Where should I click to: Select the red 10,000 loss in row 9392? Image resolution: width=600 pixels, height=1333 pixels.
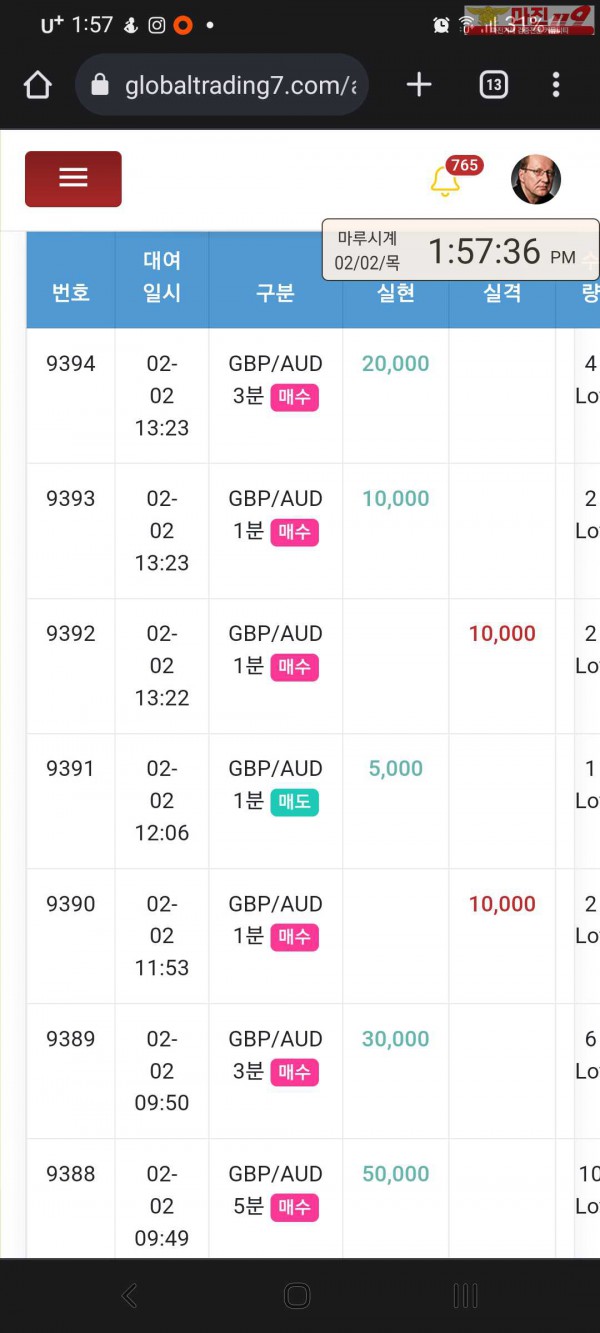(502, 634)
